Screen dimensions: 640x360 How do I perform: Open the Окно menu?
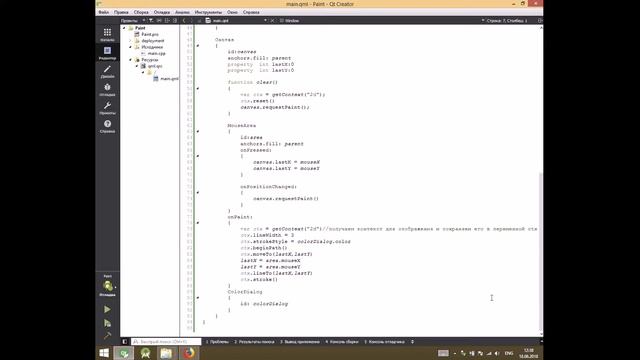pyautogui.click(x=232, y=12)
